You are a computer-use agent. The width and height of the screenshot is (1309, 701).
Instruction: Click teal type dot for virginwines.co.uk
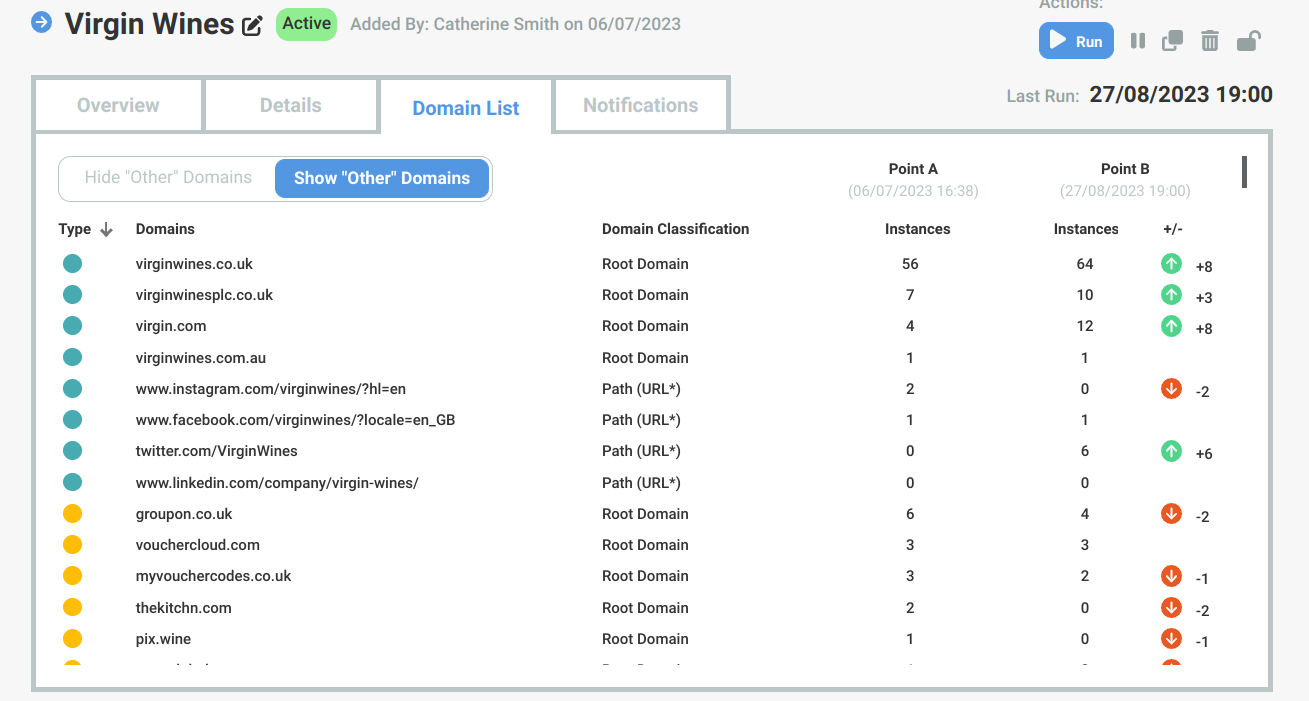tap(72, 264)
